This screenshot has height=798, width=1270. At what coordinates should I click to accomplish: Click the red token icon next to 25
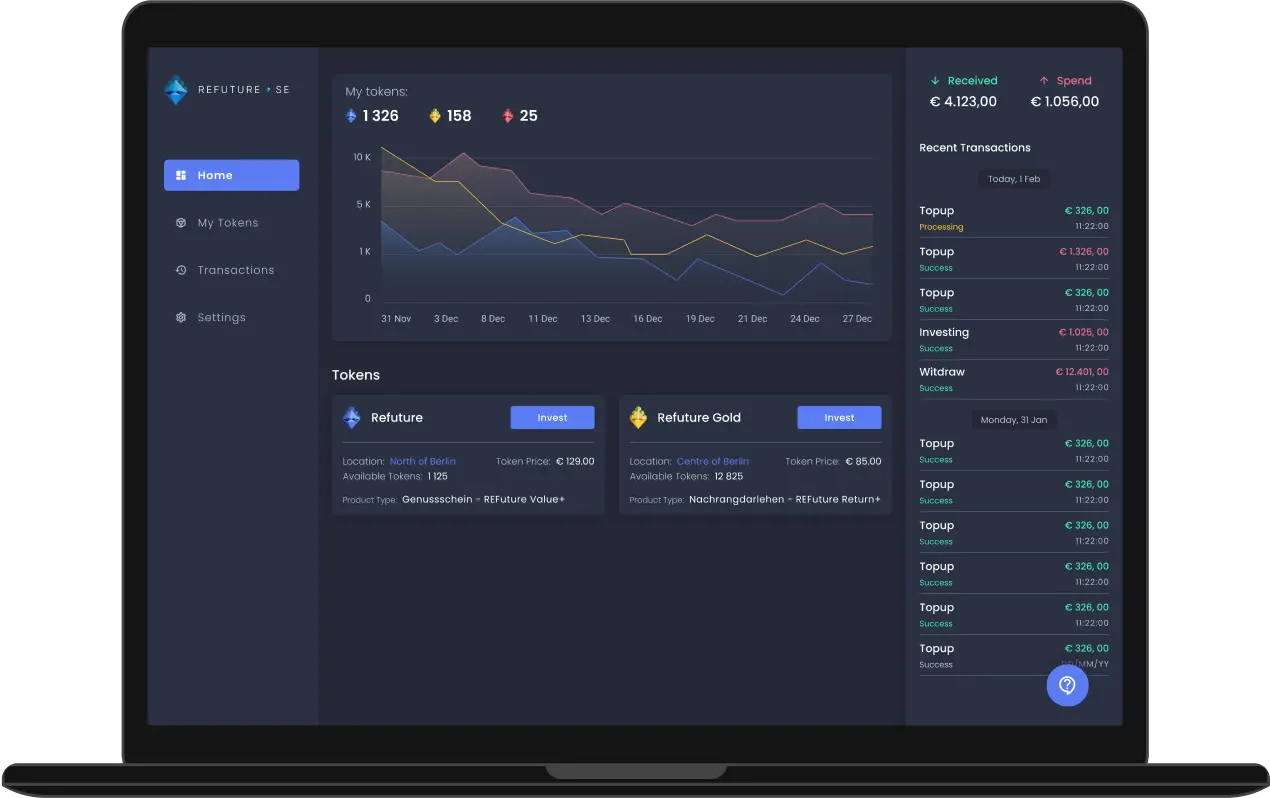[x=508, y=115]
